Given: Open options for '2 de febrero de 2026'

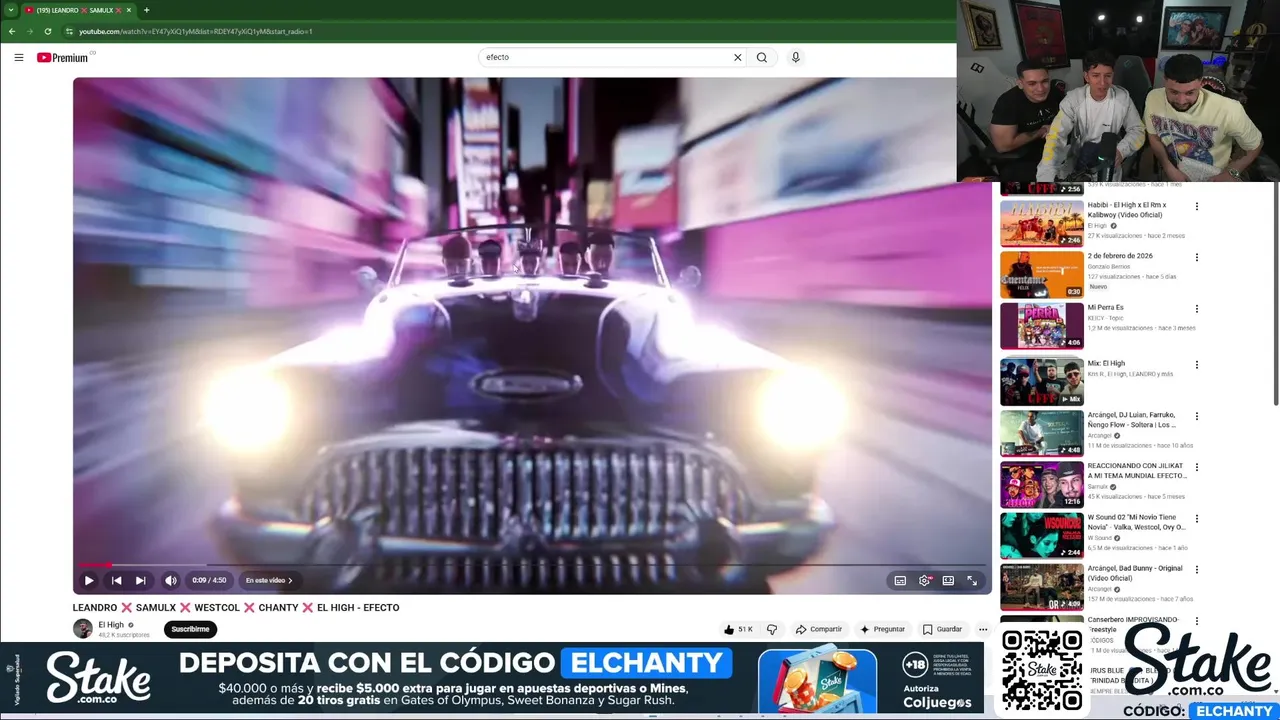Looking at the screenshot, I should click(1196, 258).
